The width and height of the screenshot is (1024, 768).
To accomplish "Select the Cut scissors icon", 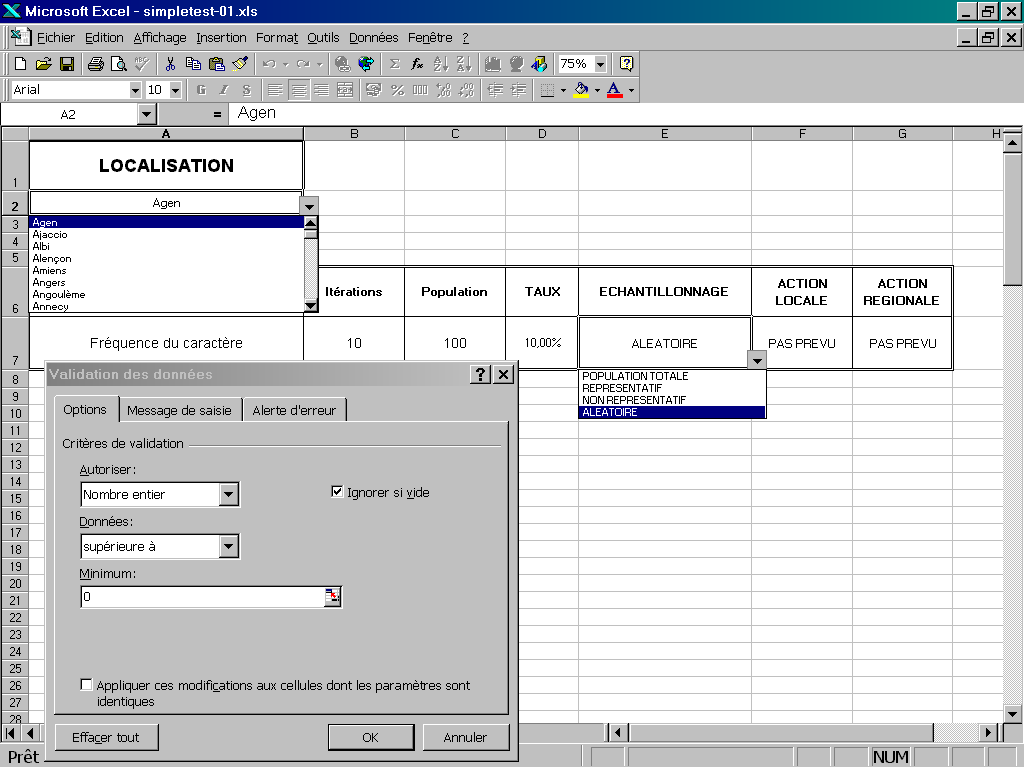I will [x=171, y=64].
